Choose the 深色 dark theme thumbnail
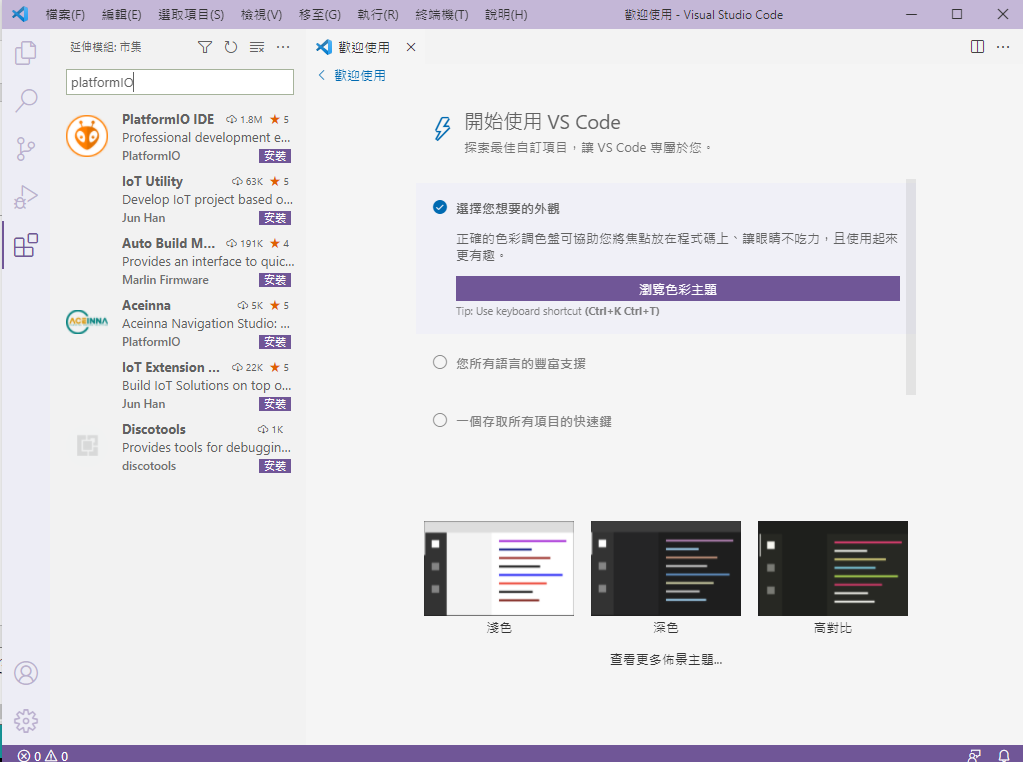Viewport: 1023px width, 762px height. pyautogui.click(x=666, y=568)
